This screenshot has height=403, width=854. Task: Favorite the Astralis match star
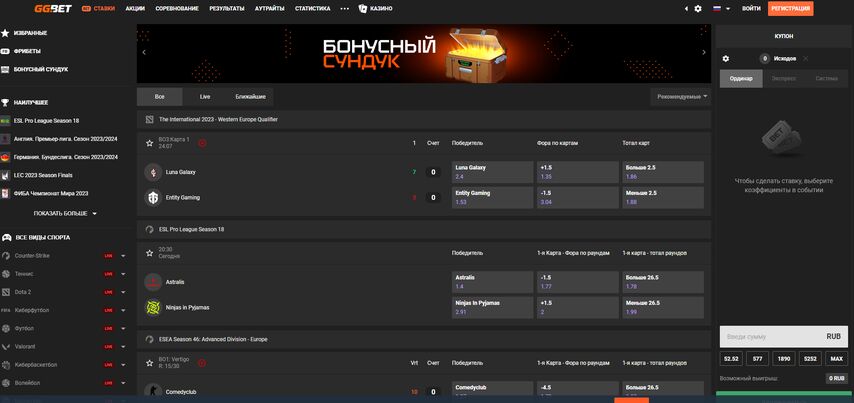[x=149, y=253]
